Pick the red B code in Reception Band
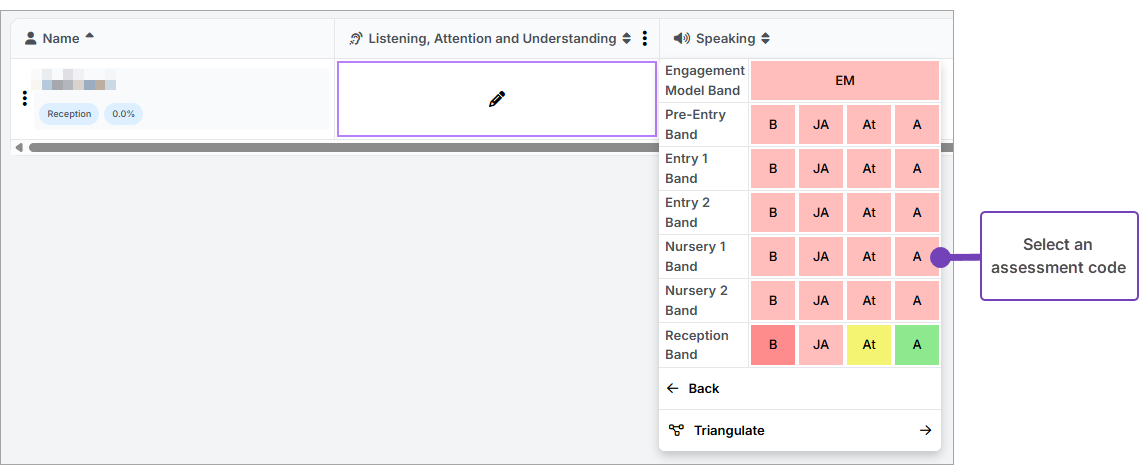1141x465 pixels. [x=773, y=345]
